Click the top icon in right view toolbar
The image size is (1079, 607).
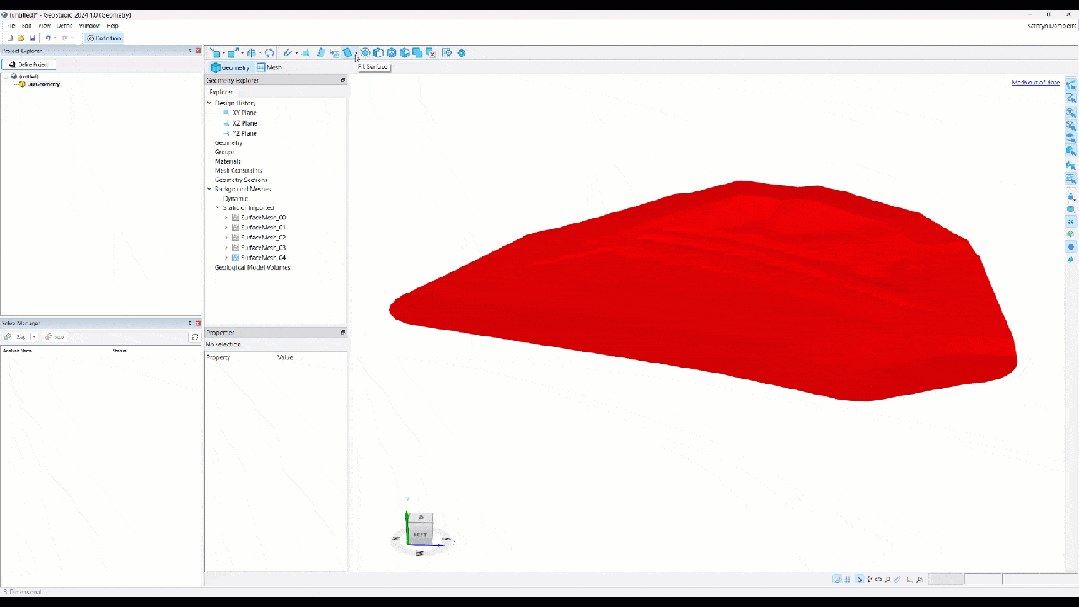tap(1070, 86)
